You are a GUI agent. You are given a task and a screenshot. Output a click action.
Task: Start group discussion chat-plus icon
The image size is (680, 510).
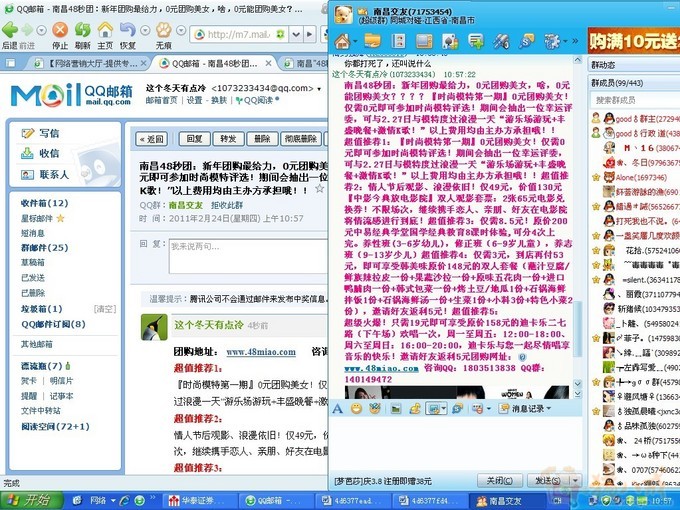tap(476, 42)
